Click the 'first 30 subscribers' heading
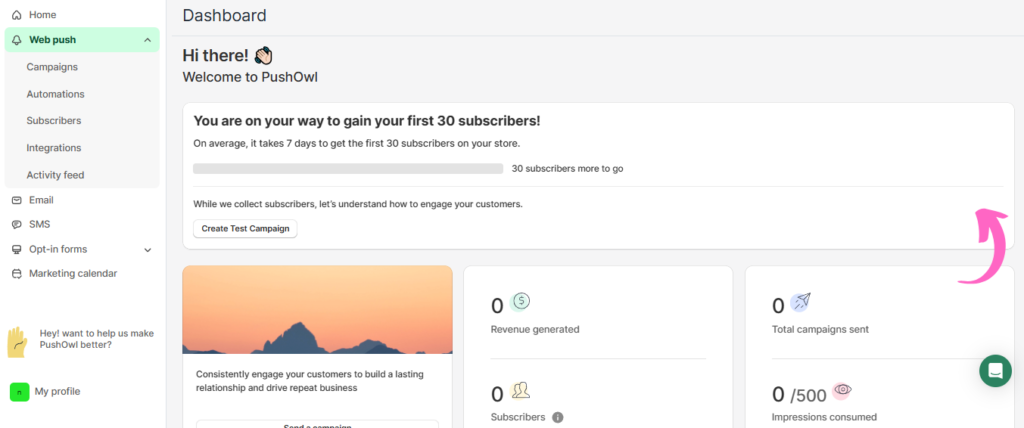Viewport: 1024px width, 428px height. pos(367,121)
